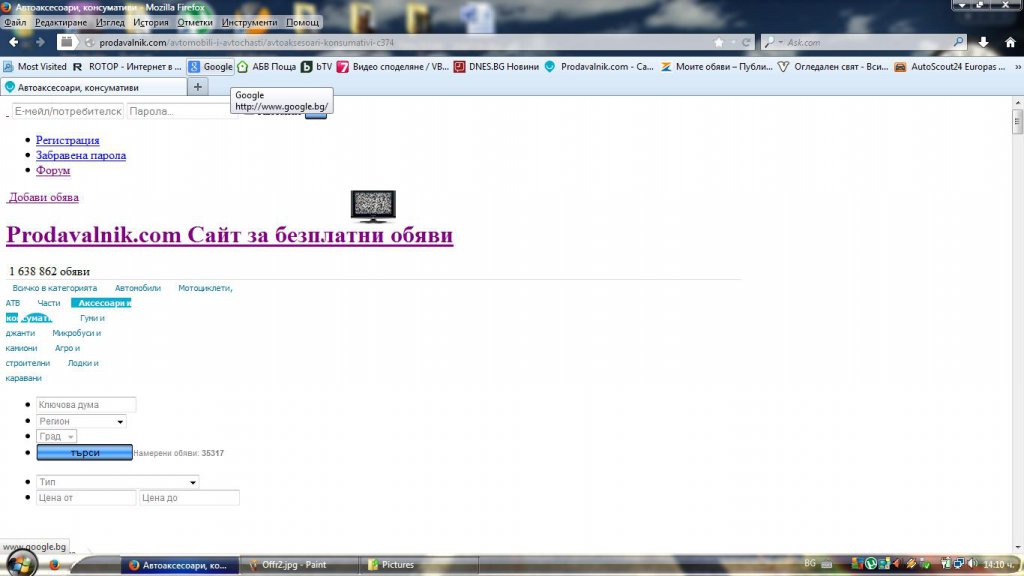Open the Редактиране menu
This screenshot has width=1024, height=576.
61,22
